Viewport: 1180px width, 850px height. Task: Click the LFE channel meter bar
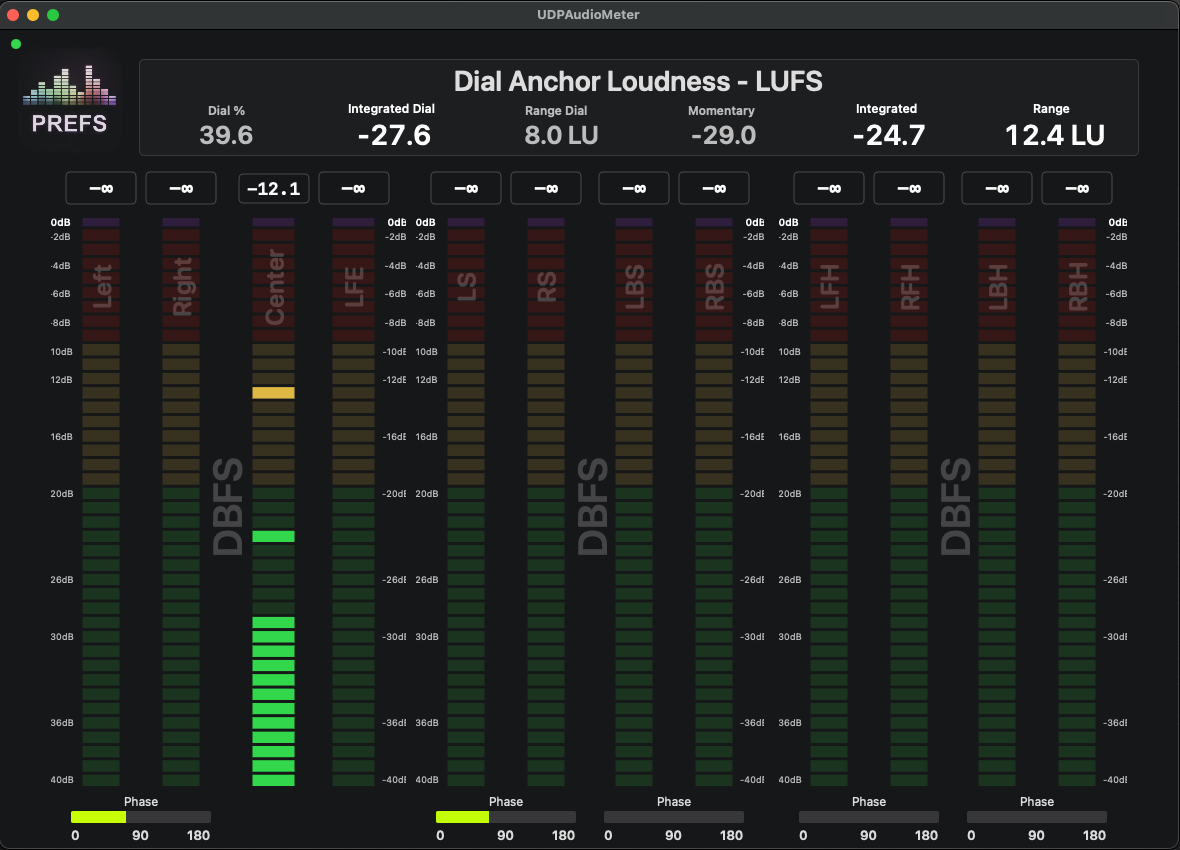coord(353,500)
